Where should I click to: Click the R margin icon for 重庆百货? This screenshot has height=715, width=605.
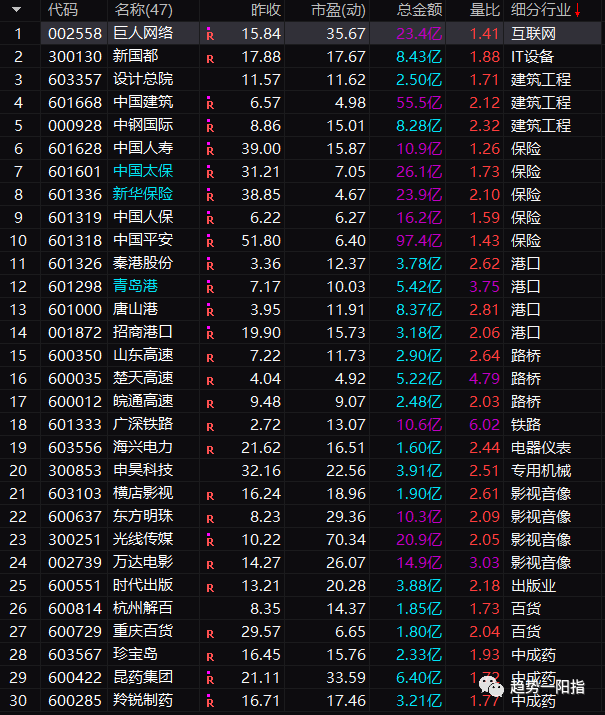click(210, 634)
